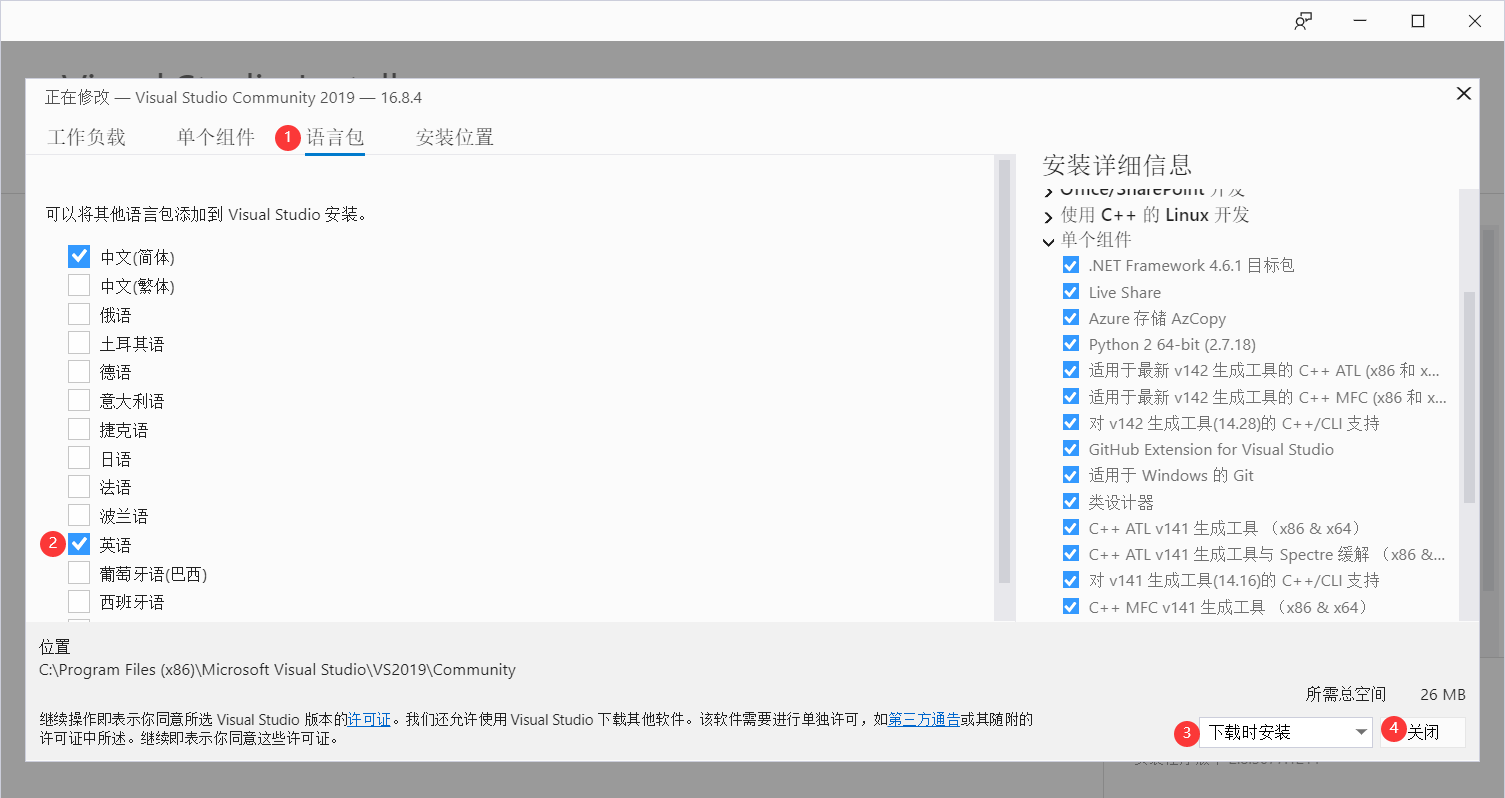Click the 安装详细信息 heading
This screenshot has width=1505, height=798.
pos(1117,165)
